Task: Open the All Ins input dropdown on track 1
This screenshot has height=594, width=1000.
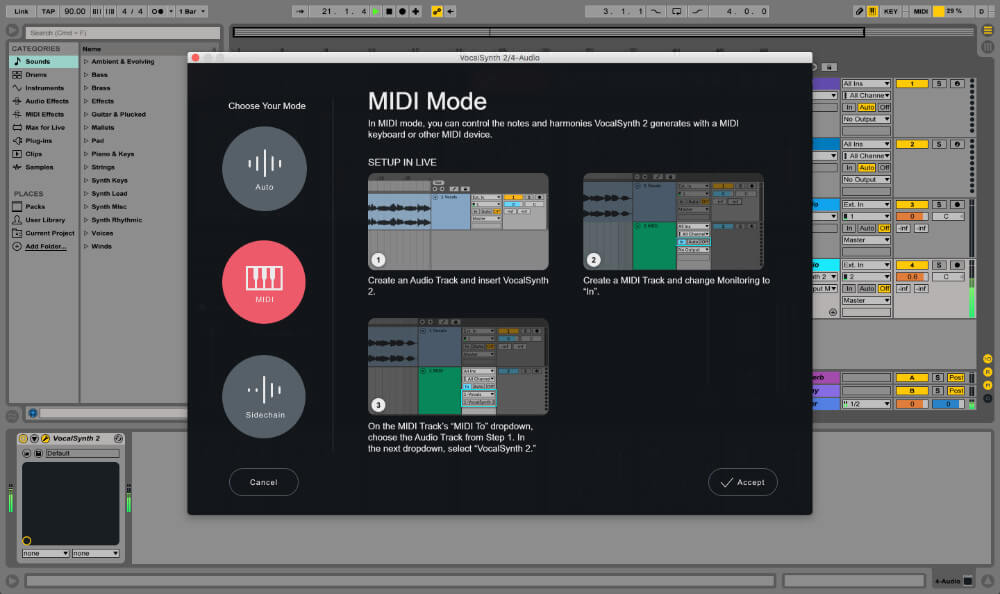Action: coord(866,83)
